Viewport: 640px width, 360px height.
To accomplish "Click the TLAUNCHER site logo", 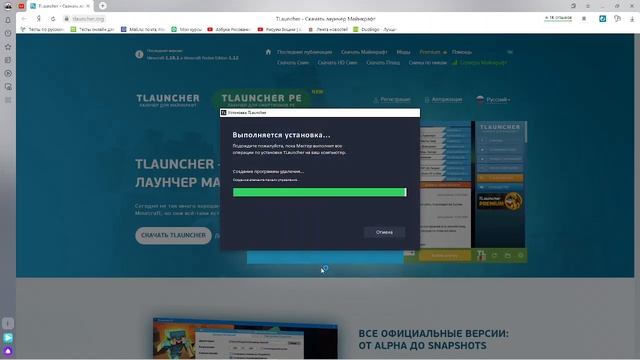I will point(168,100).
